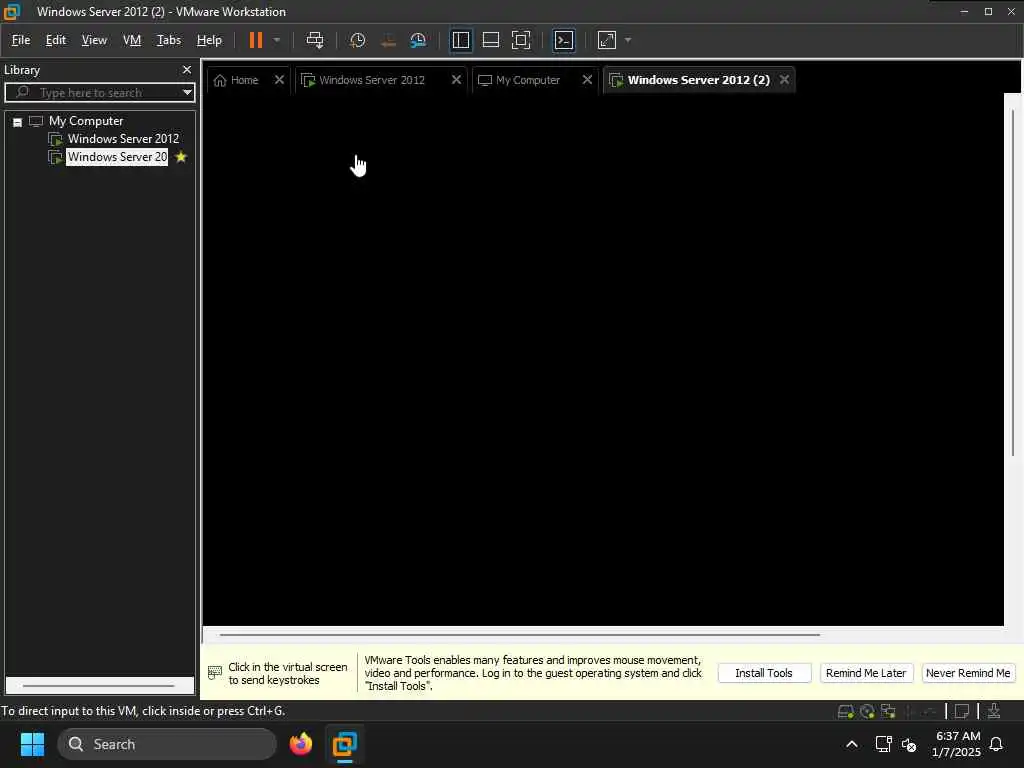Click the library panel horizontal scrollbar
The image size is (1024, 768).
(x=99, y=686)
